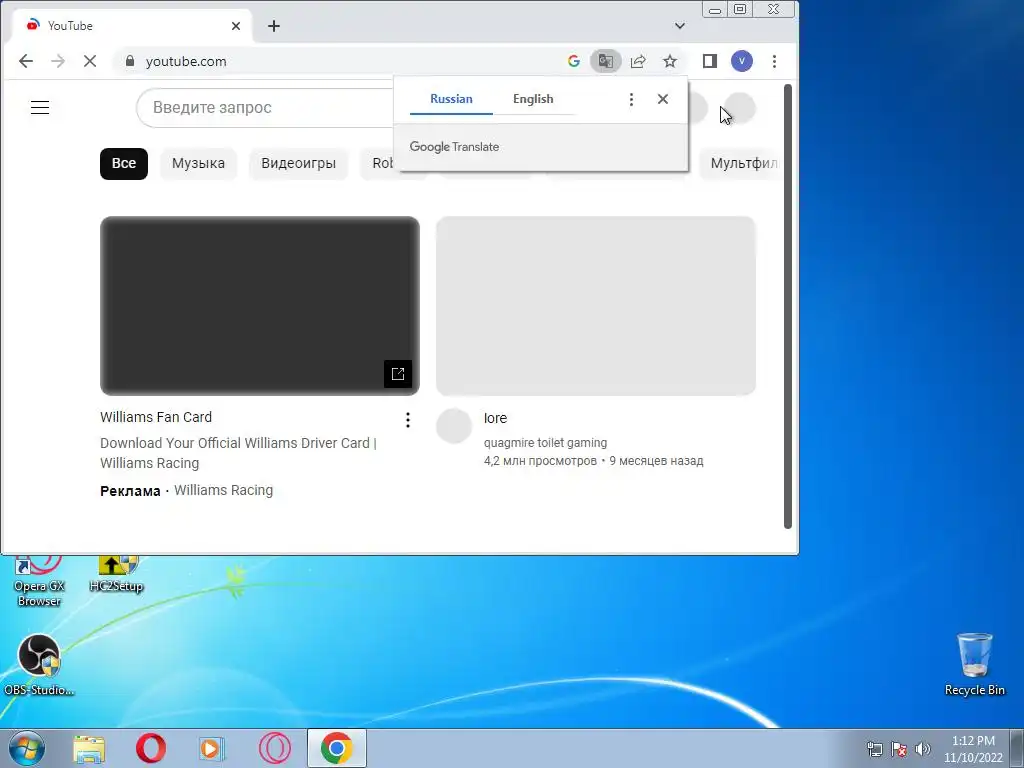The width and height of the screenshot is (1024, 768).
Task: Click the Action Center flag icon
Action: click(x=899, y=749)
